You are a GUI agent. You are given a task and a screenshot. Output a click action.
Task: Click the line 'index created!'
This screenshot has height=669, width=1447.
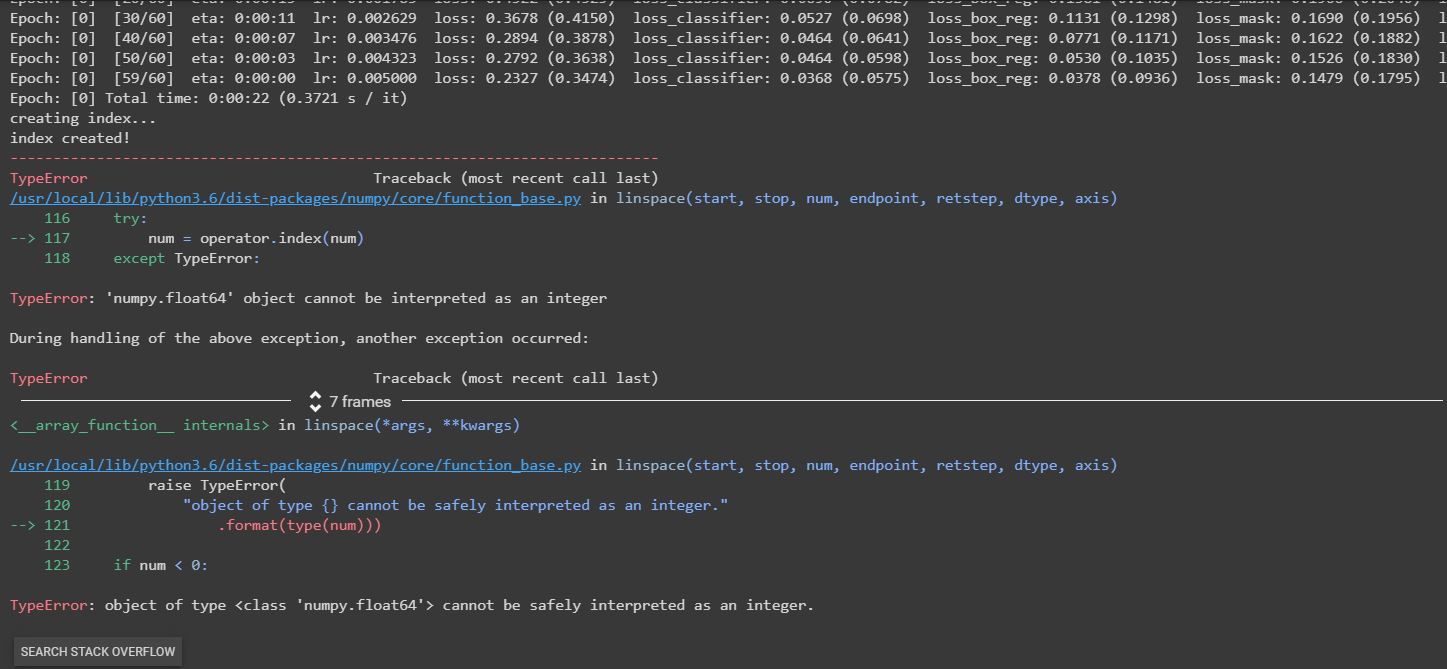click(70, 138)
